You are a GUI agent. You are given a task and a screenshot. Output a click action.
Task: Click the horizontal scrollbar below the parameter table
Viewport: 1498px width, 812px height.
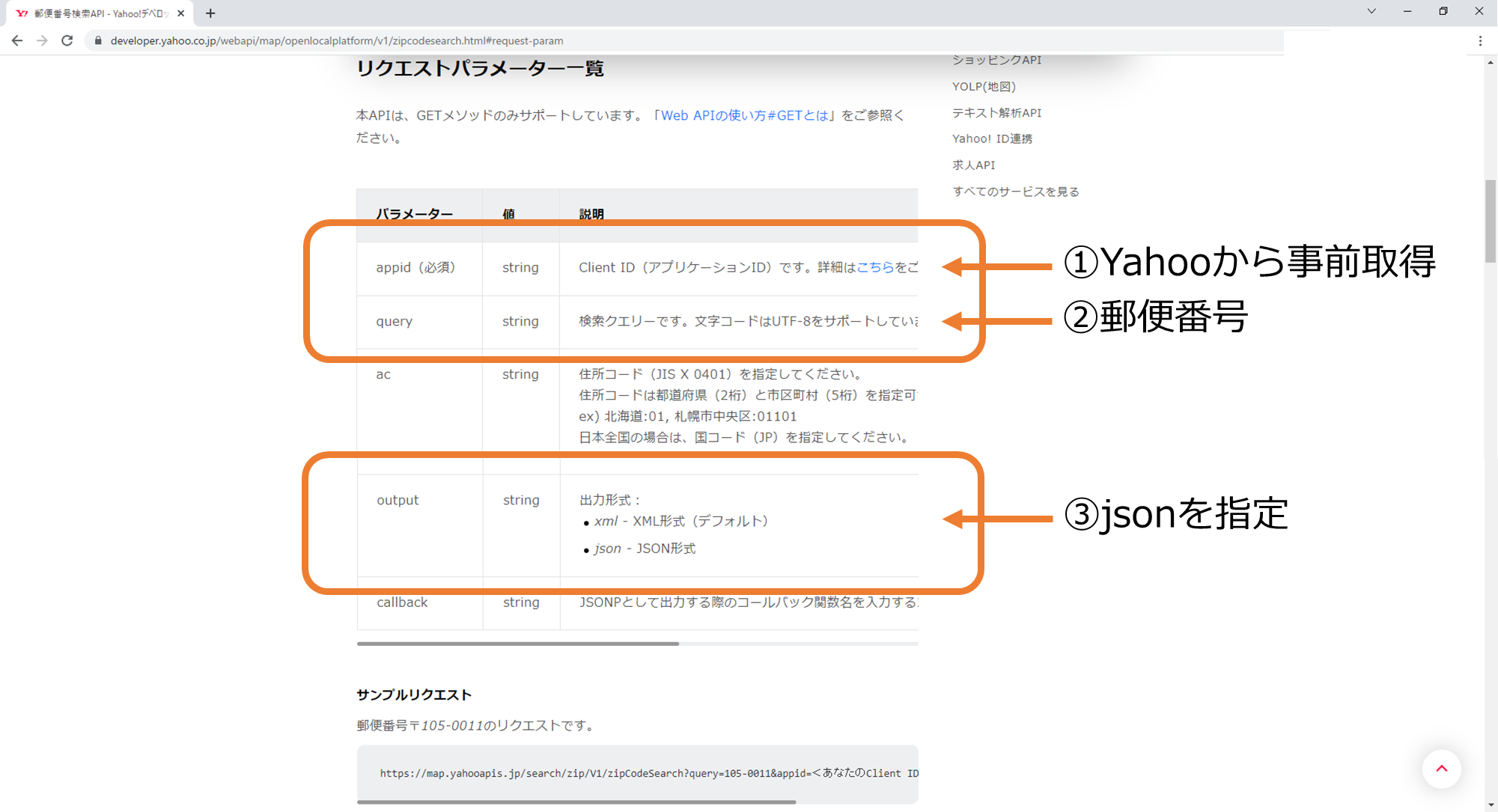[x=517, y=644]
